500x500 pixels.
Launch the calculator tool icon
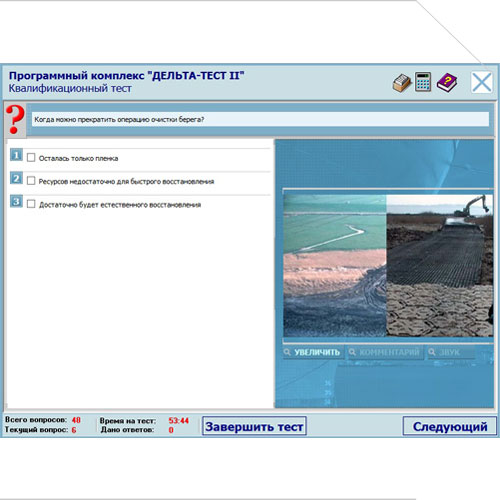point(423,82)
